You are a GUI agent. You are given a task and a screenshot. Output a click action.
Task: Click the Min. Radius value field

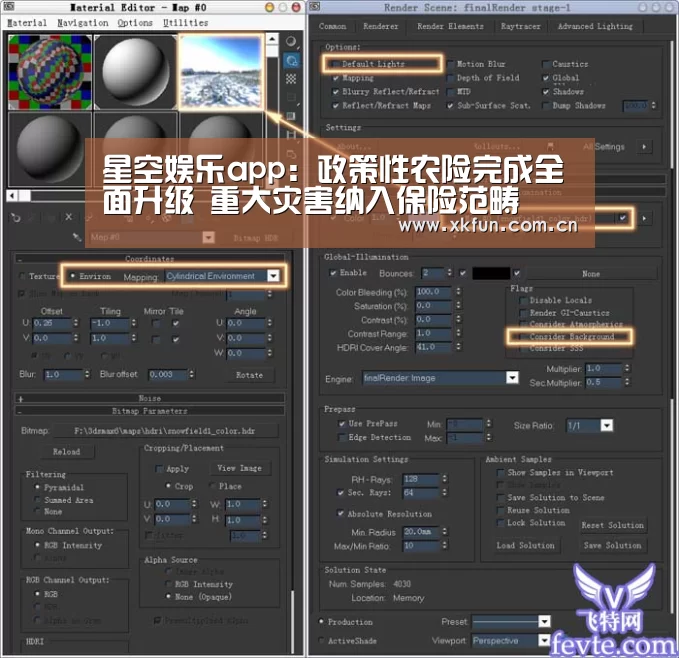click(x=421, y=532)
